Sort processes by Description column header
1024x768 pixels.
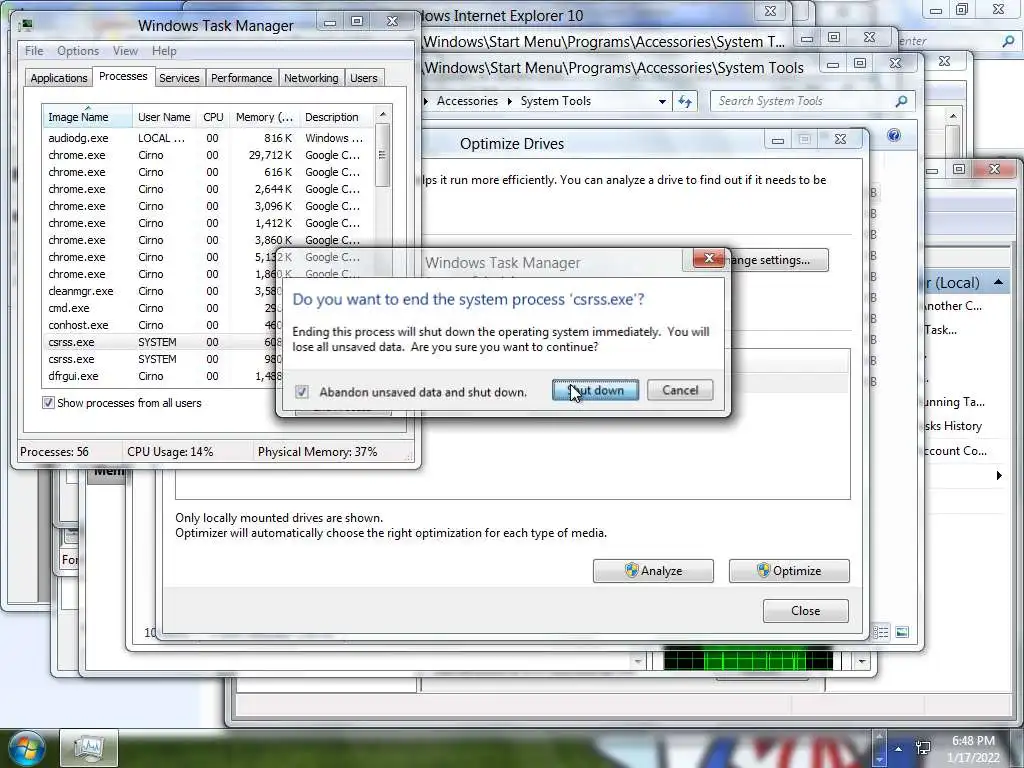click(x=336, y=117)
